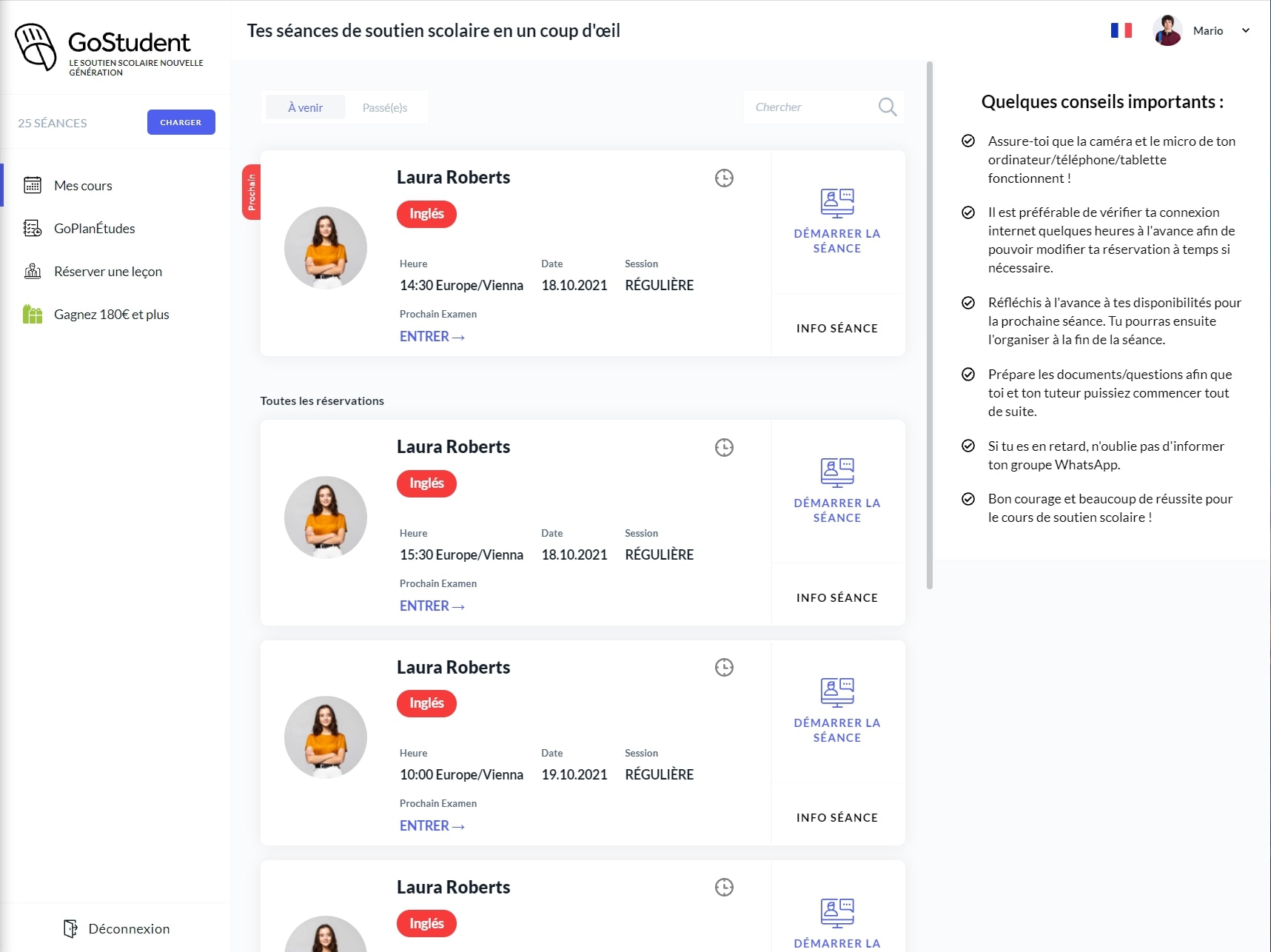Open the Mario account dropdown arrow
The width and height of the screenshot is (1271, 952).
pyautogui.click(x=1246, y=30)
